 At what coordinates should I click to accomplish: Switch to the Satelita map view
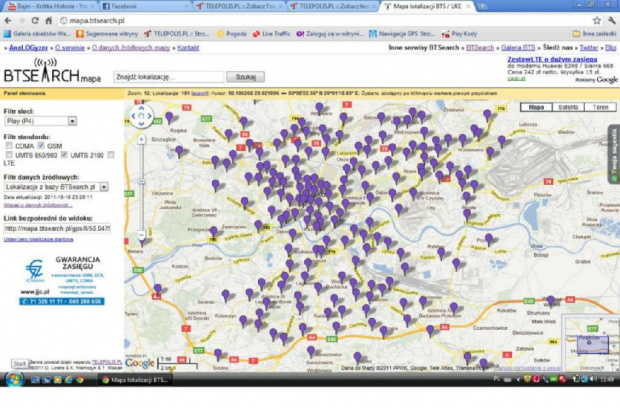568,107
